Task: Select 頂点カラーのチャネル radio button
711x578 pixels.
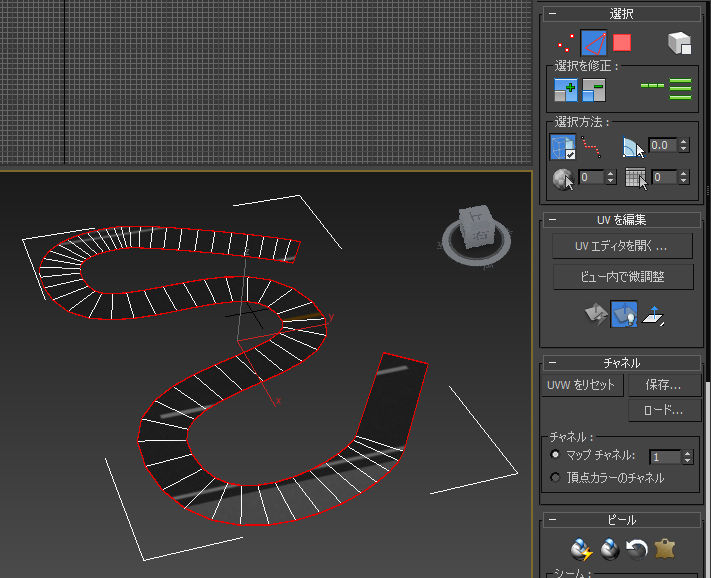Action: (555, 477)
